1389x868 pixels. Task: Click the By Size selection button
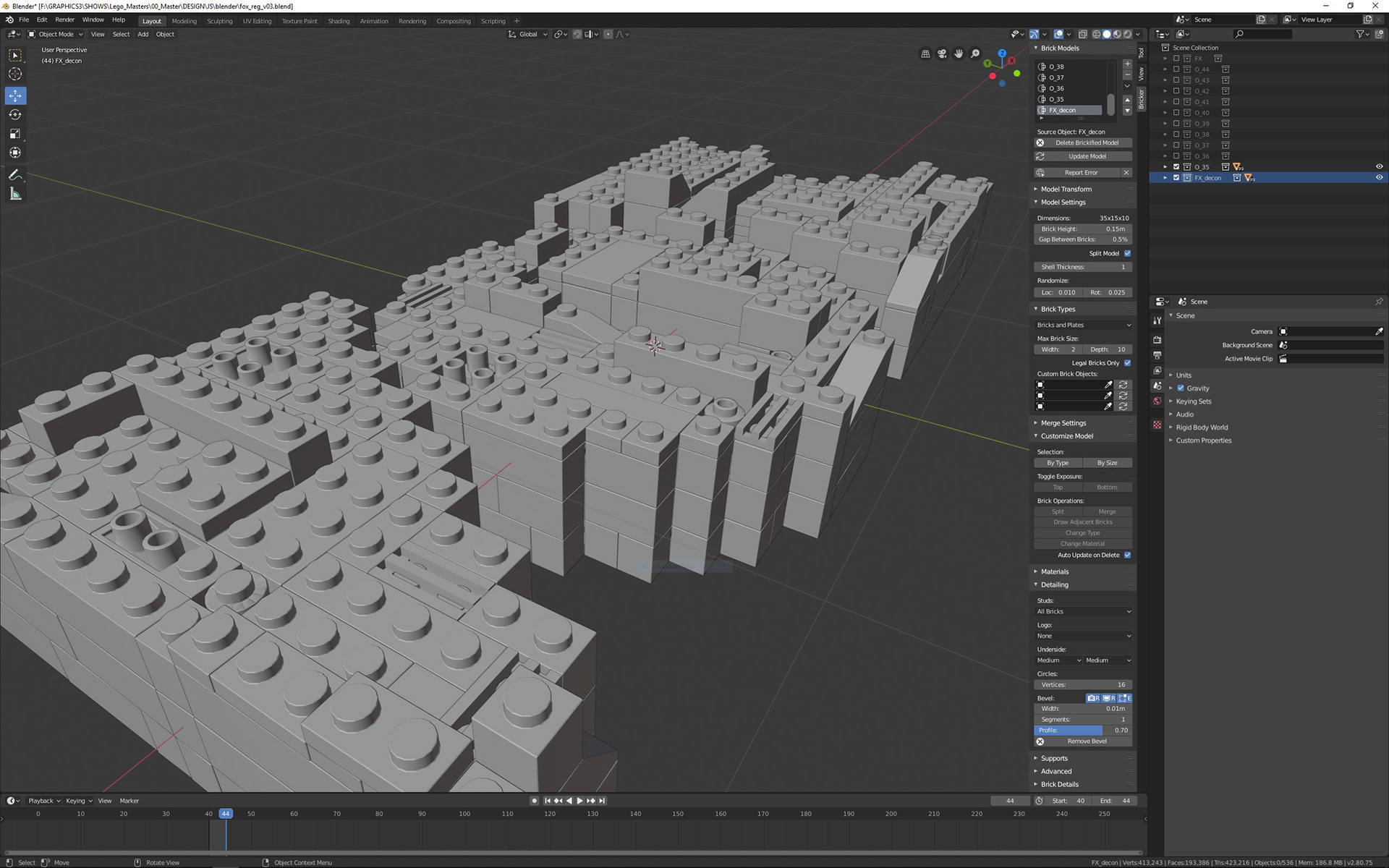[1108, 463]
